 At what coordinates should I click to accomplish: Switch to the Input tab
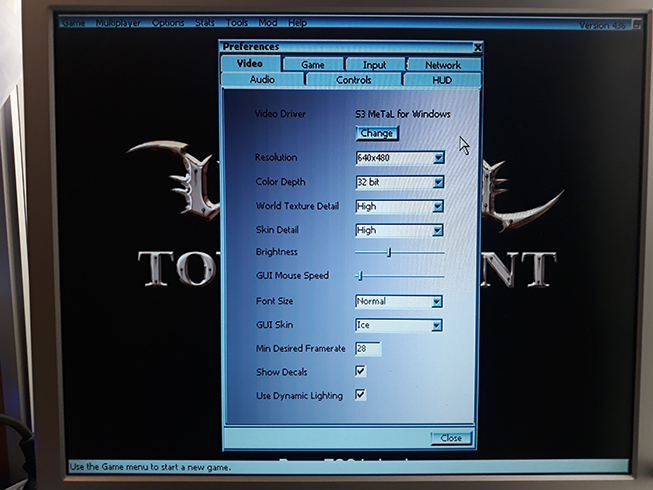(375, 65)
